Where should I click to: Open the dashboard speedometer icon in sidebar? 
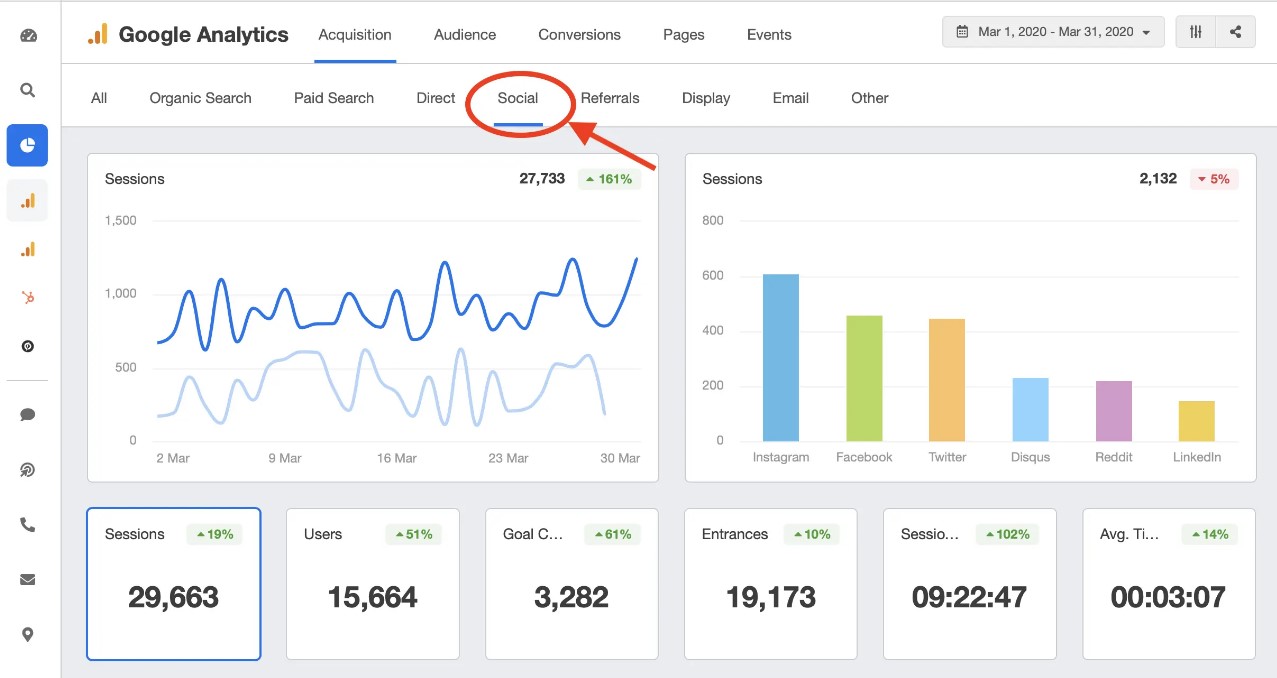point(28,36)
